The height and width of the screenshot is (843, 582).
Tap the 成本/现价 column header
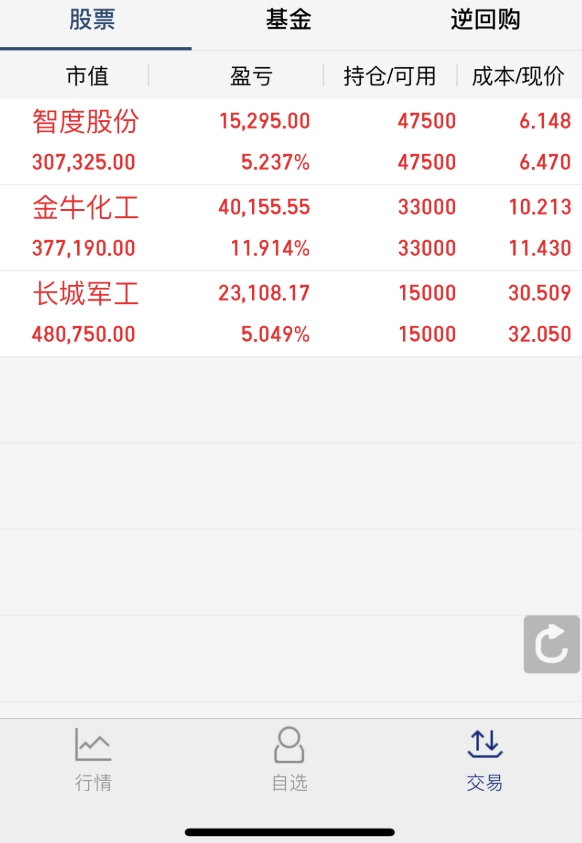click(x=518, y=76)
